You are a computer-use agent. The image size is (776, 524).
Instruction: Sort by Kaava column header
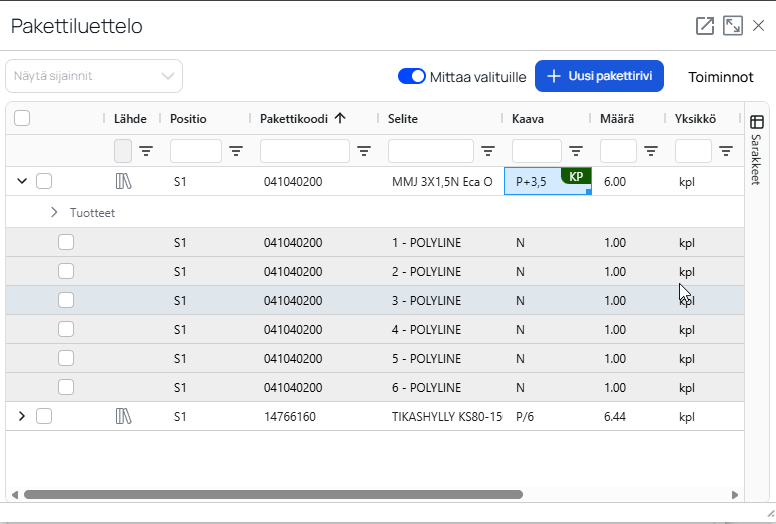(x=528, y=119)
